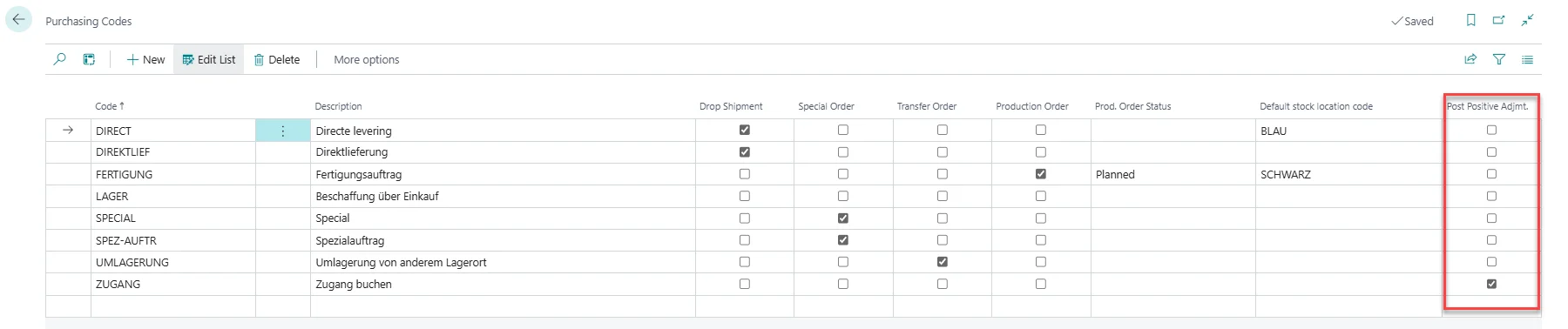Click the New button
The image size is (1568, 329).
coord(145,59)
